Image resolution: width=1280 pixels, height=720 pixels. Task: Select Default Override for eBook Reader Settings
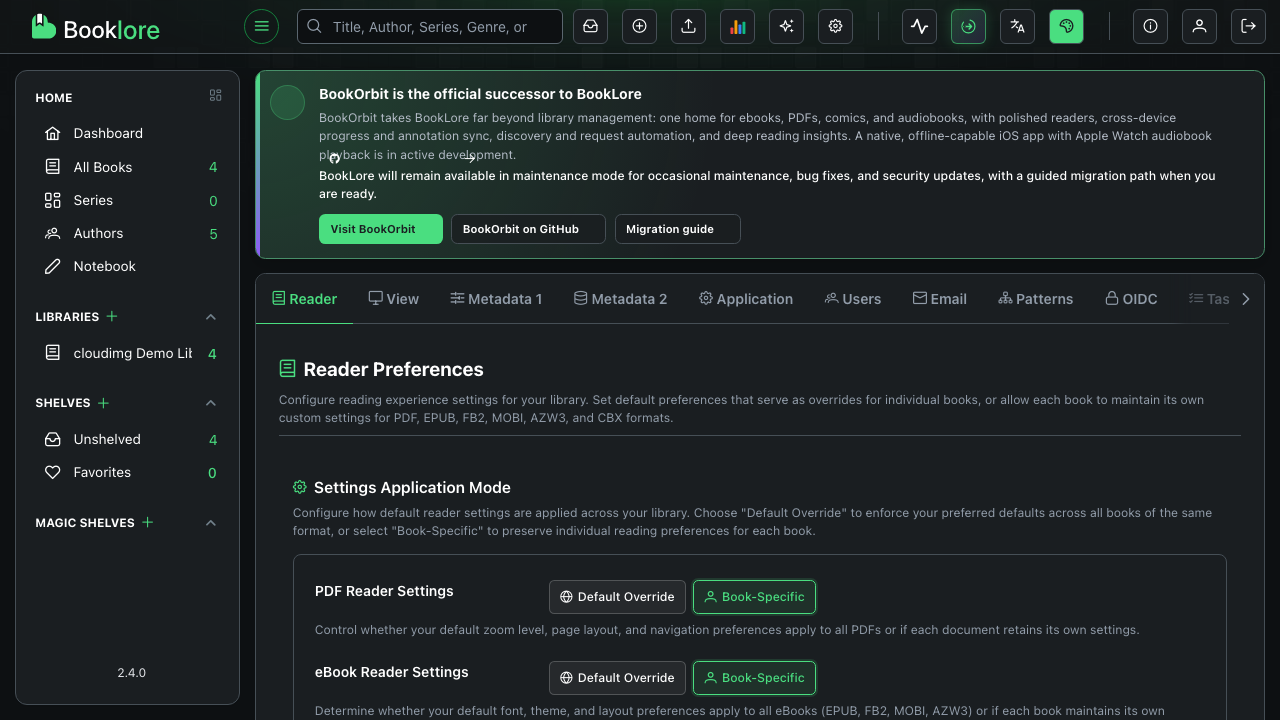point(617,678)
